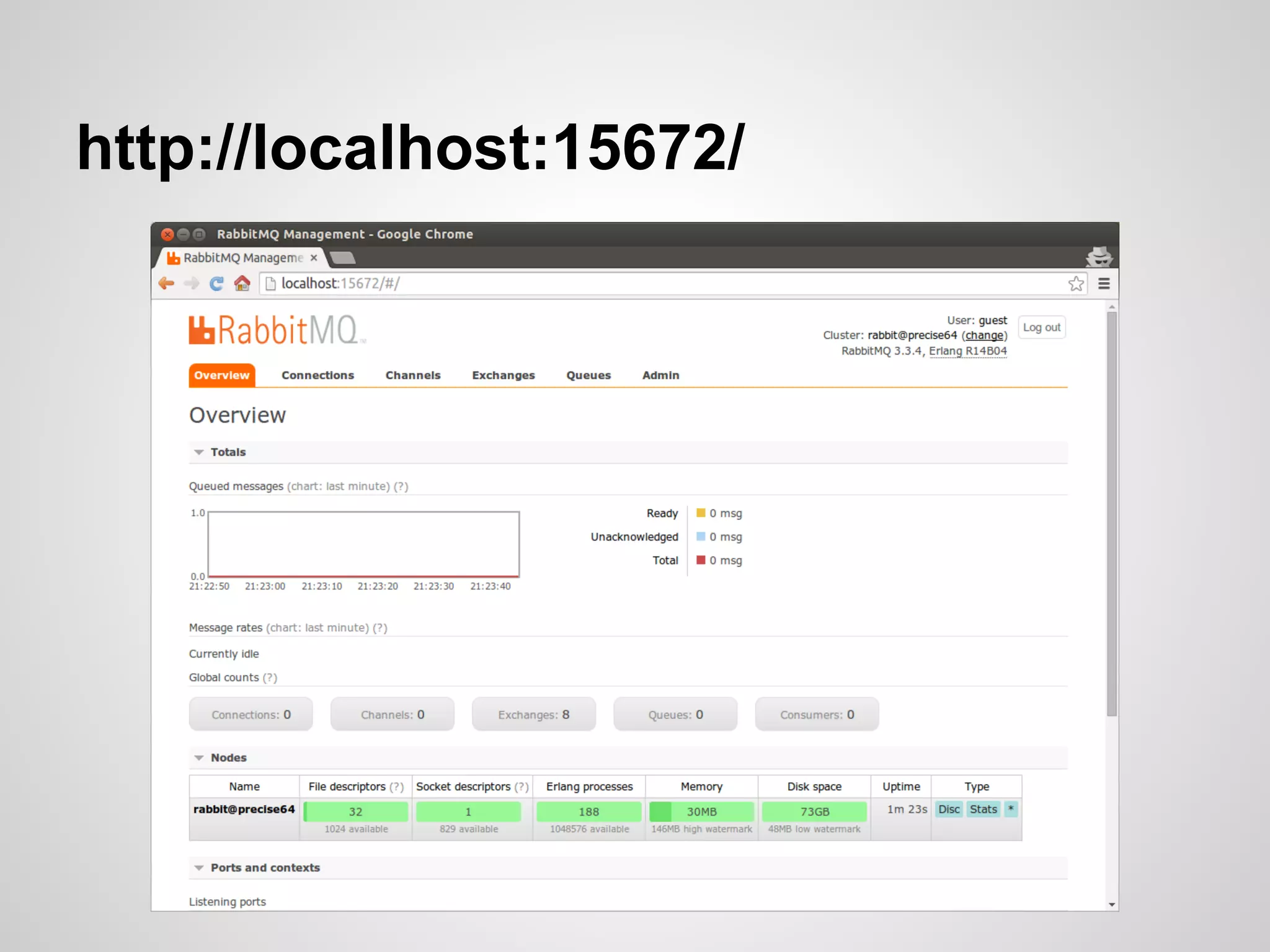Open the Chrome hamburger menu
The height and width of the screenshot is (952, 1270).
coord(1104,284)
